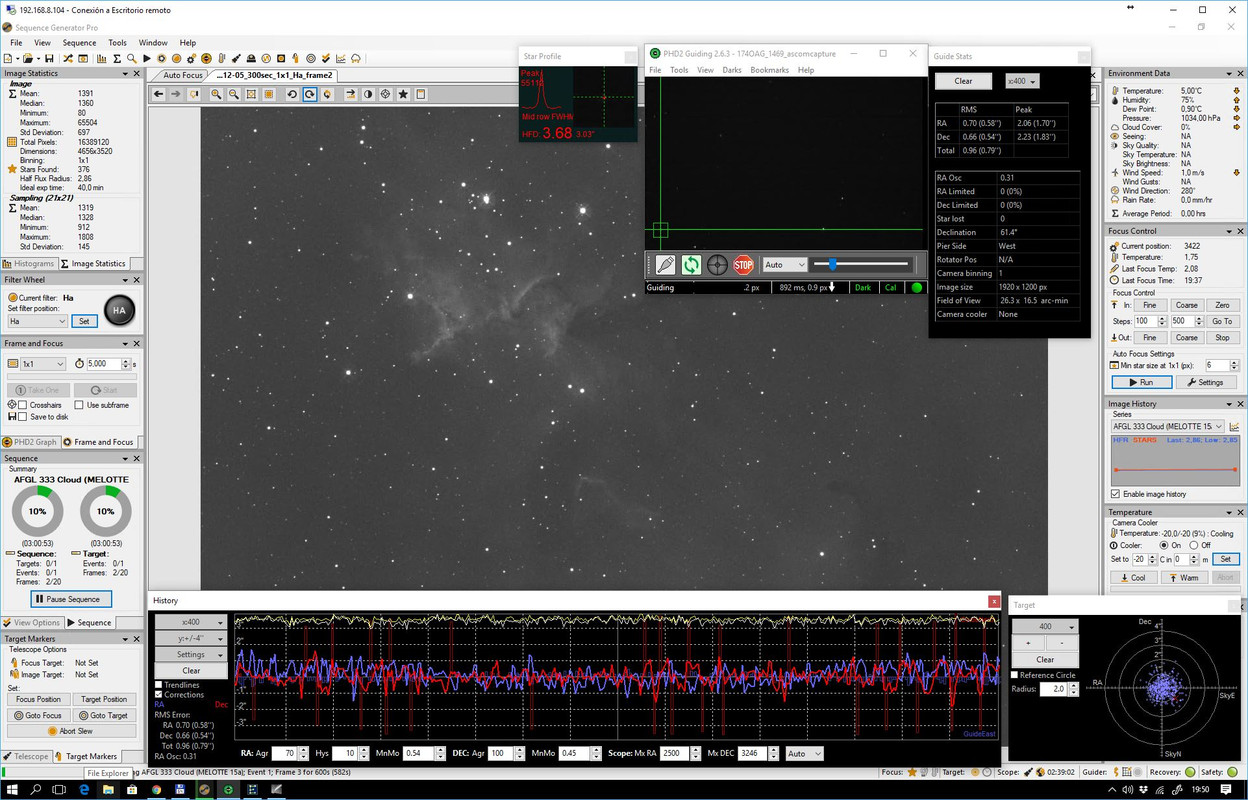Click the play sequence toolbar icon

pos(146,58)
